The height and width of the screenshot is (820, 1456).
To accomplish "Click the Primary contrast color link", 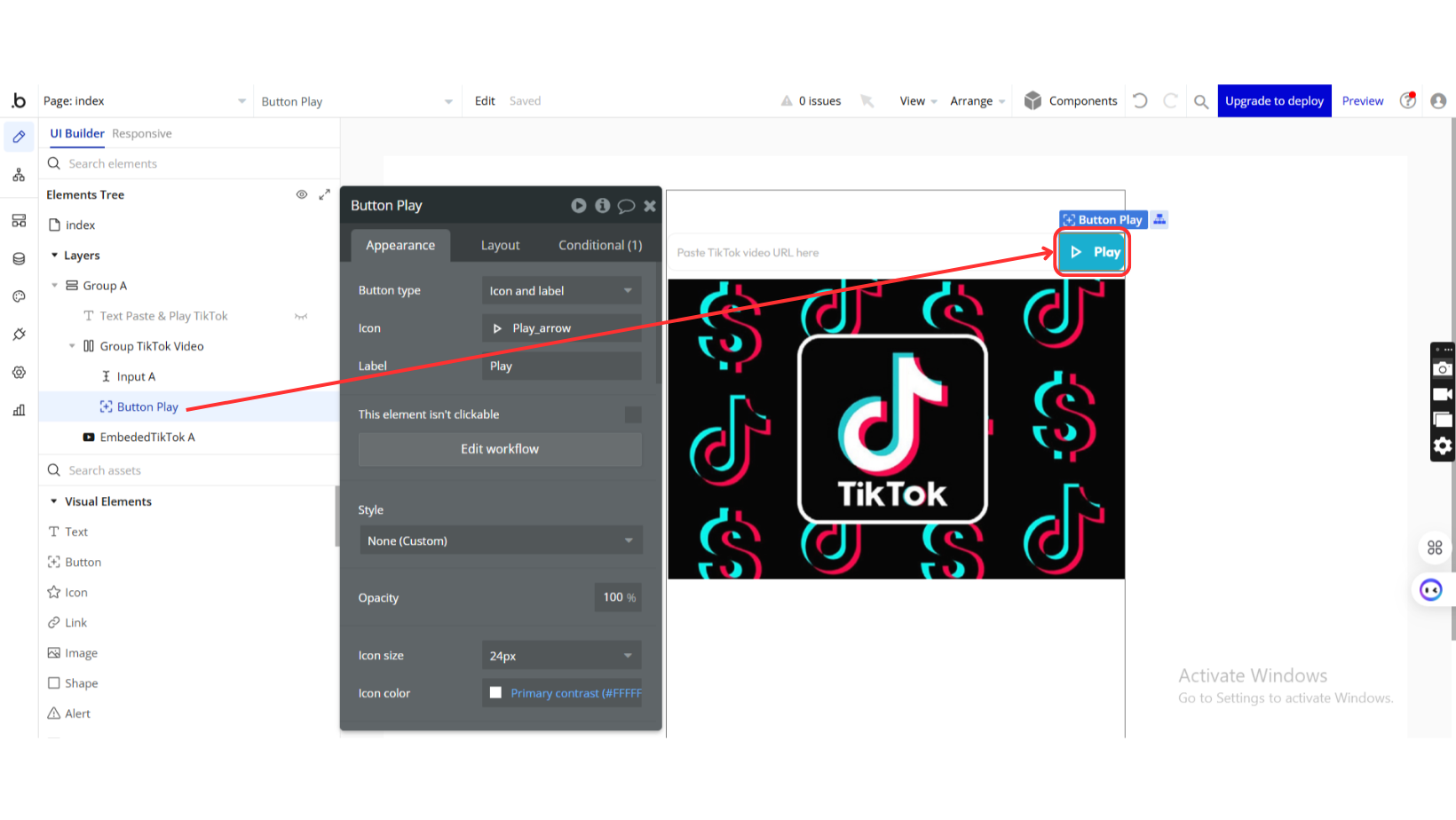I will (x=576, y=693).
